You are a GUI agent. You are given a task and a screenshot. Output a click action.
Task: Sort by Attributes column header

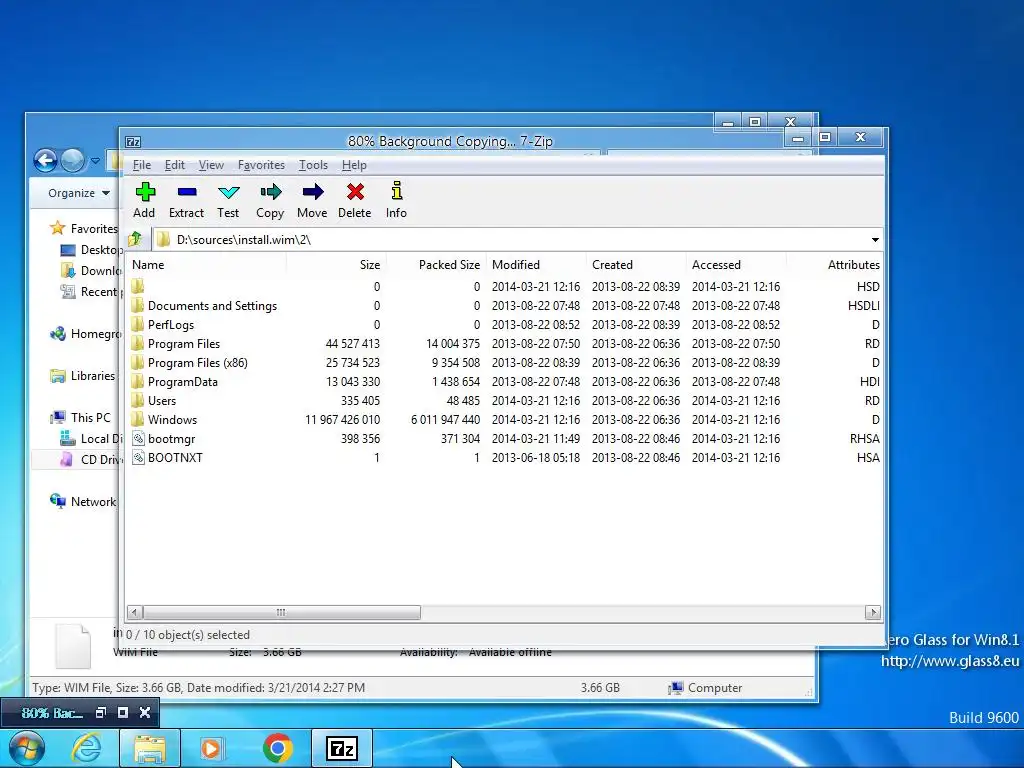(x=835, y=264)
